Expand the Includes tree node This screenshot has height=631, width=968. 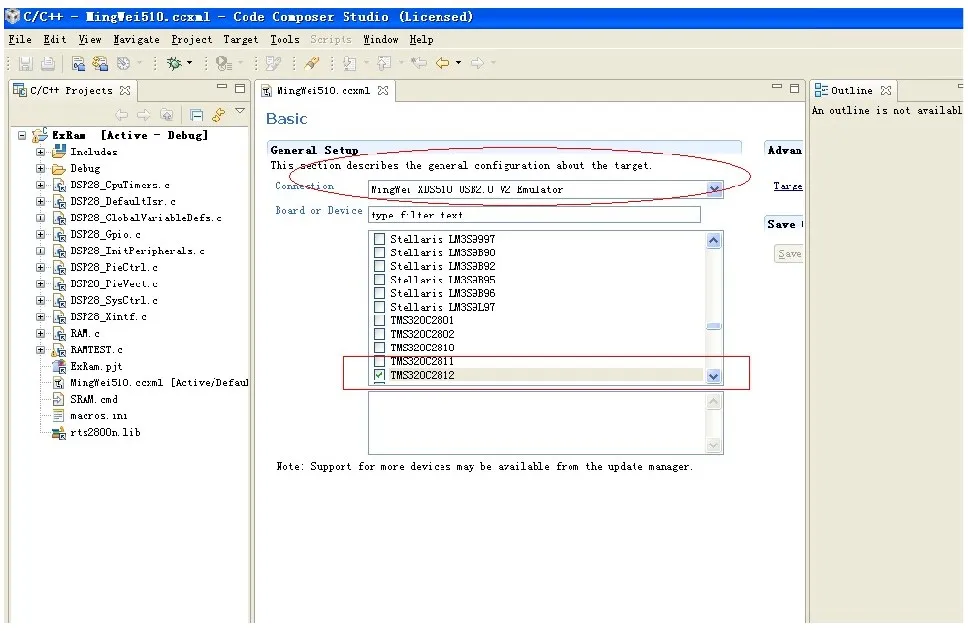[41, 152]
